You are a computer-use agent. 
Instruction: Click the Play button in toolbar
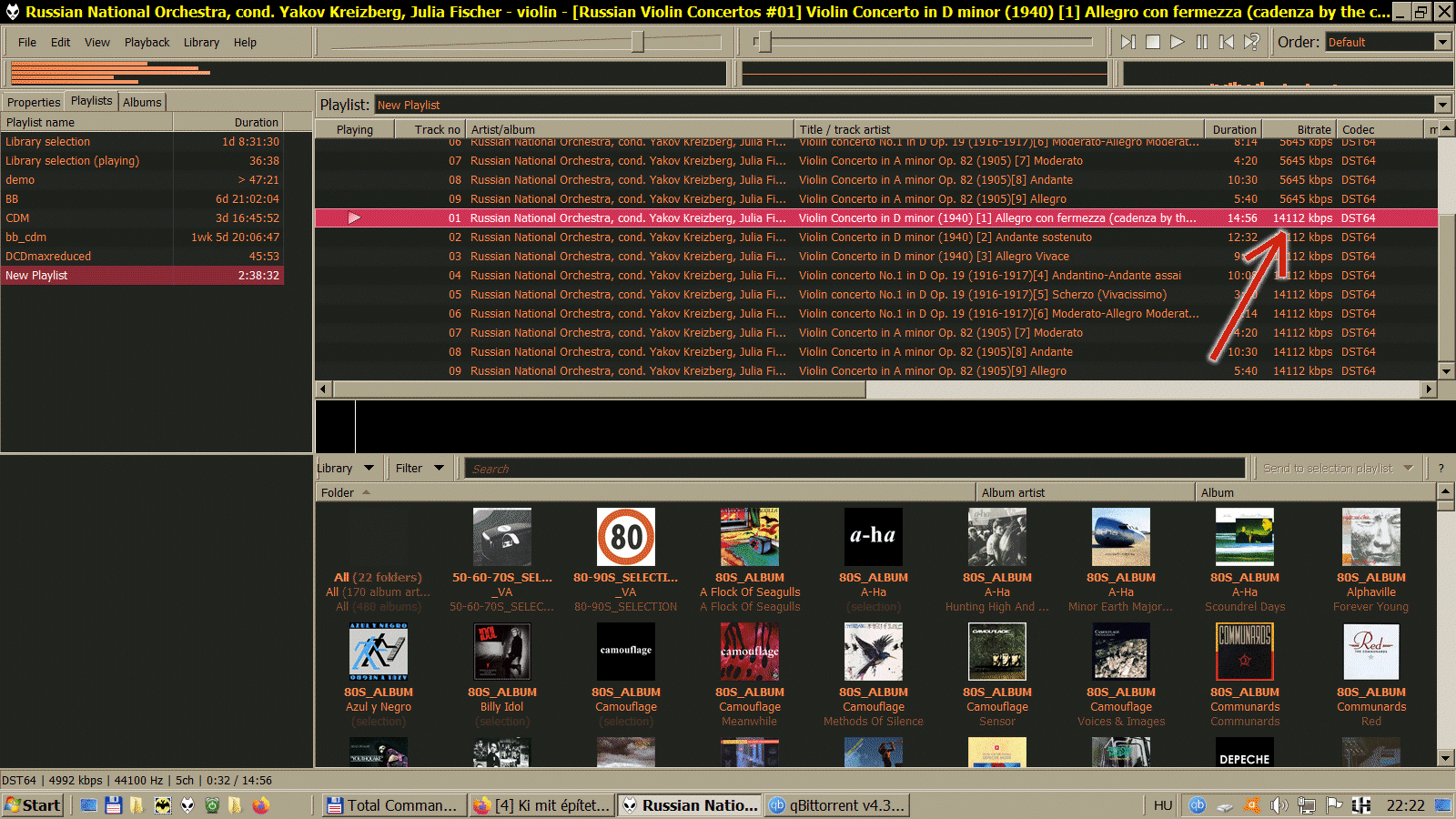click(1177, 42)
